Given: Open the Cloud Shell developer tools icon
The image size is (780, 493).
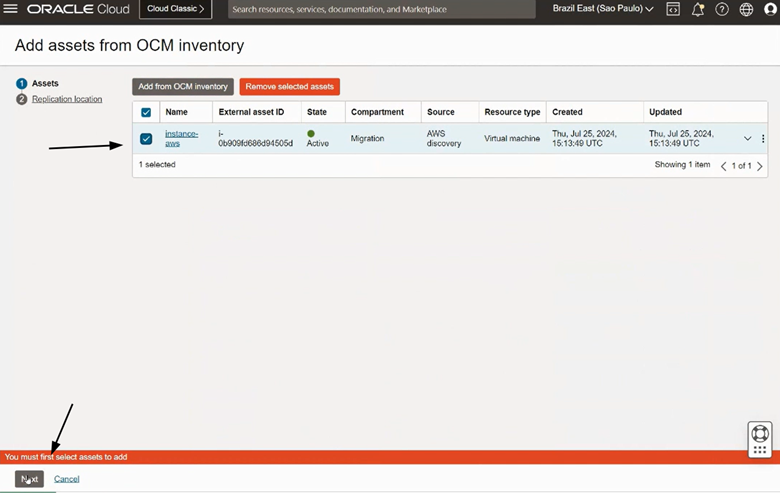Looking at the screenshot, I should [x=673, y=9].
